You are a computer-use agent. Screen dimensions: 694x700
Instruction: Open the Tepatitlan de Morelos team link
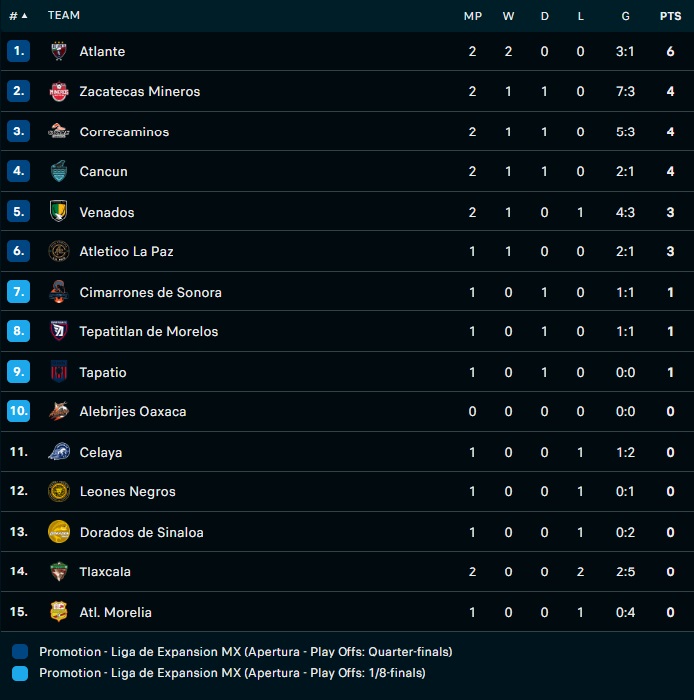148,332
